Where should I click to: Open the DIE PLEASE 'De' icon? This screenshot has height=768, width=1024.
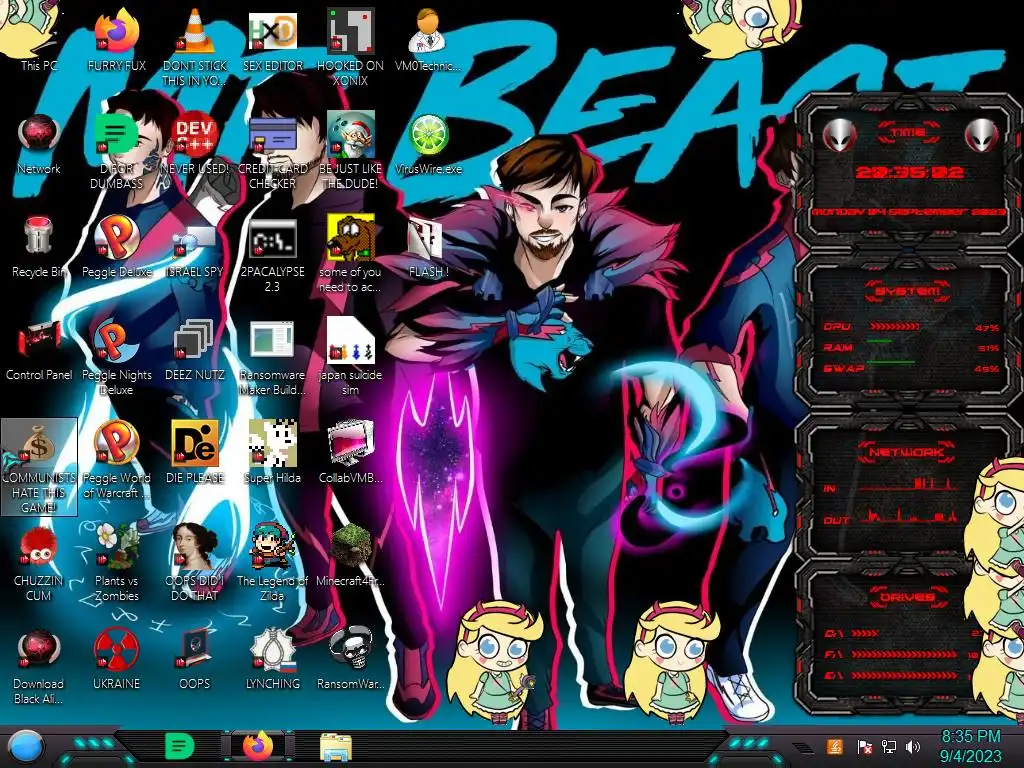195,444
